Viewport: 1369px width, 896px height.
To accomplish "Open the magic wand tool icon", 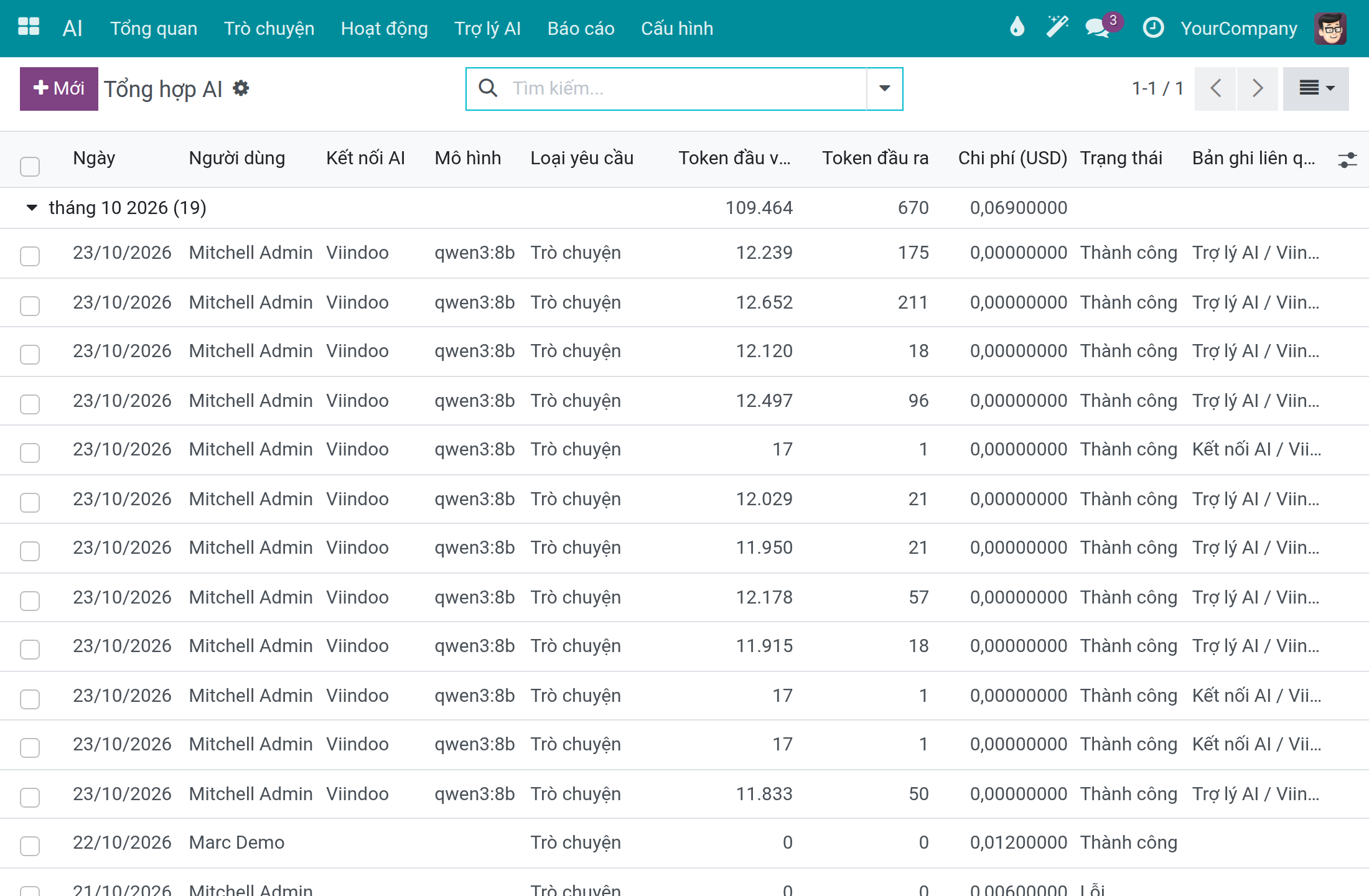I will (1057, 27).
